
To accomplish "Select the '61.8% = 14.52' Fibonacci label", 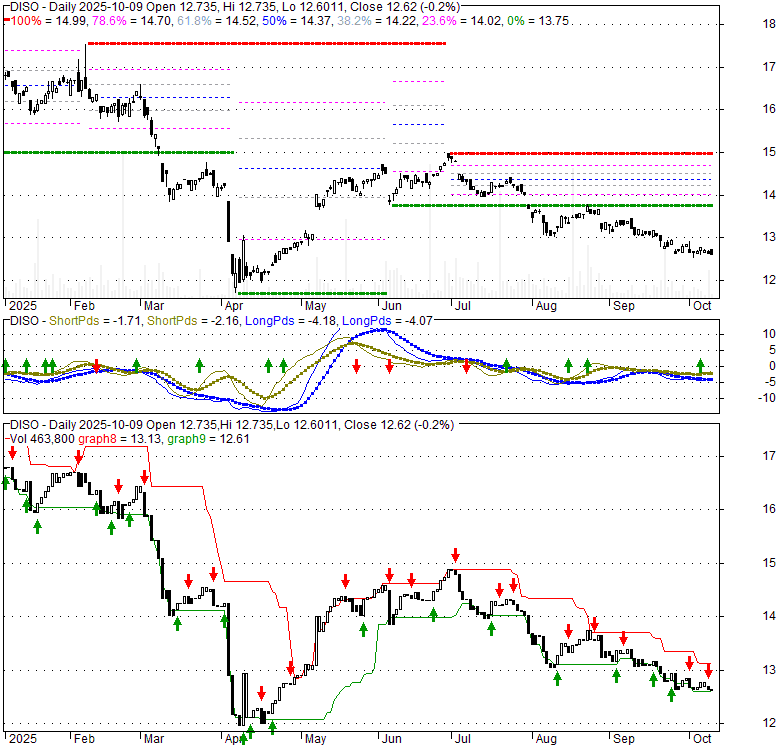I will point(215,21).
